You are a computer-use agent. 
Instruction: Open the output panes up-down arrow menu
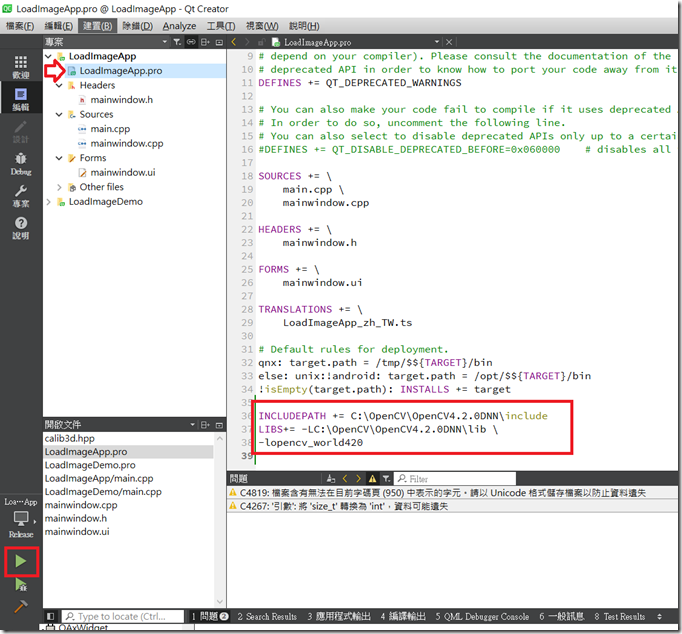(659, 617)
